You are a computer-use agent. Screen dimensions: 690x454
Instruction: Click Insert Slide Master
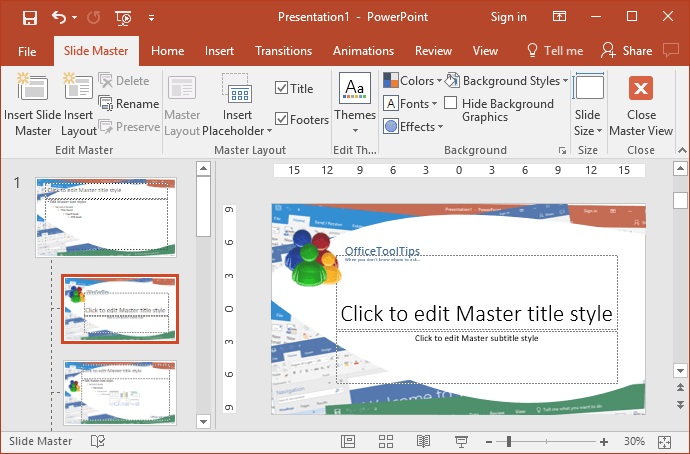pyautogui.click(x=33, y=106)
